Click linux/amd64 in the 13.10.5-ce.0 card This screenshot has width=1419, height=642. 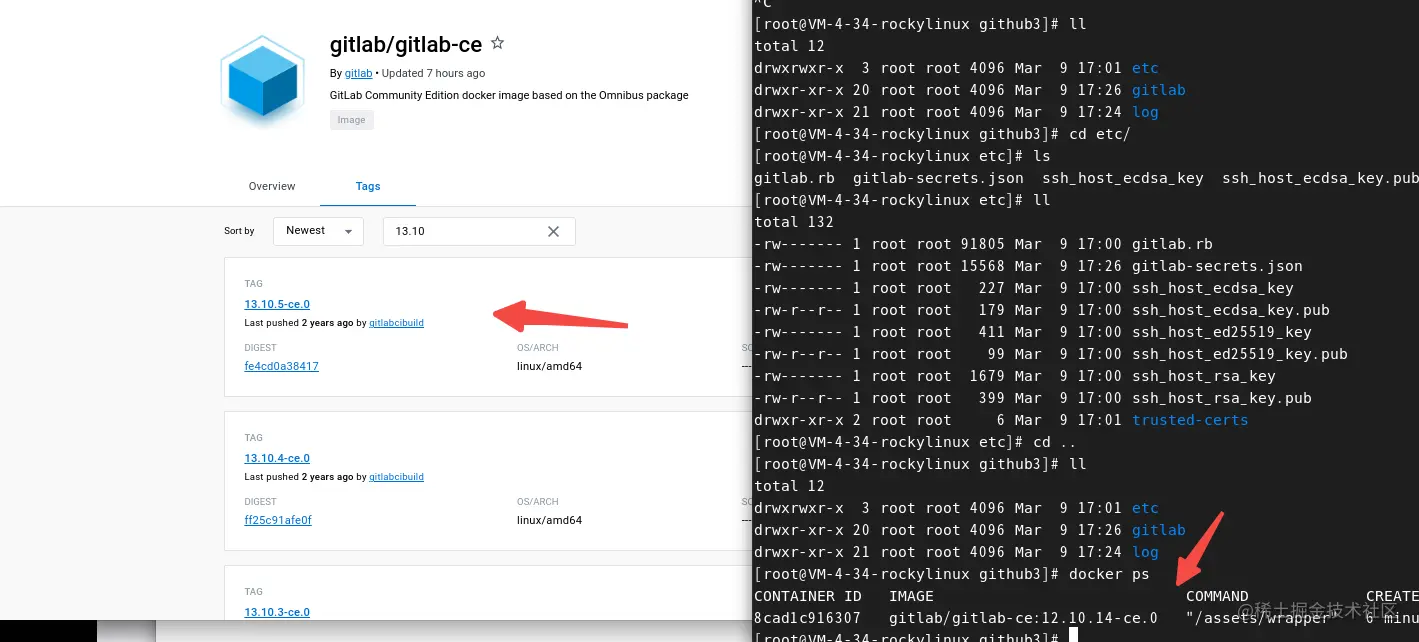(549, 366)
